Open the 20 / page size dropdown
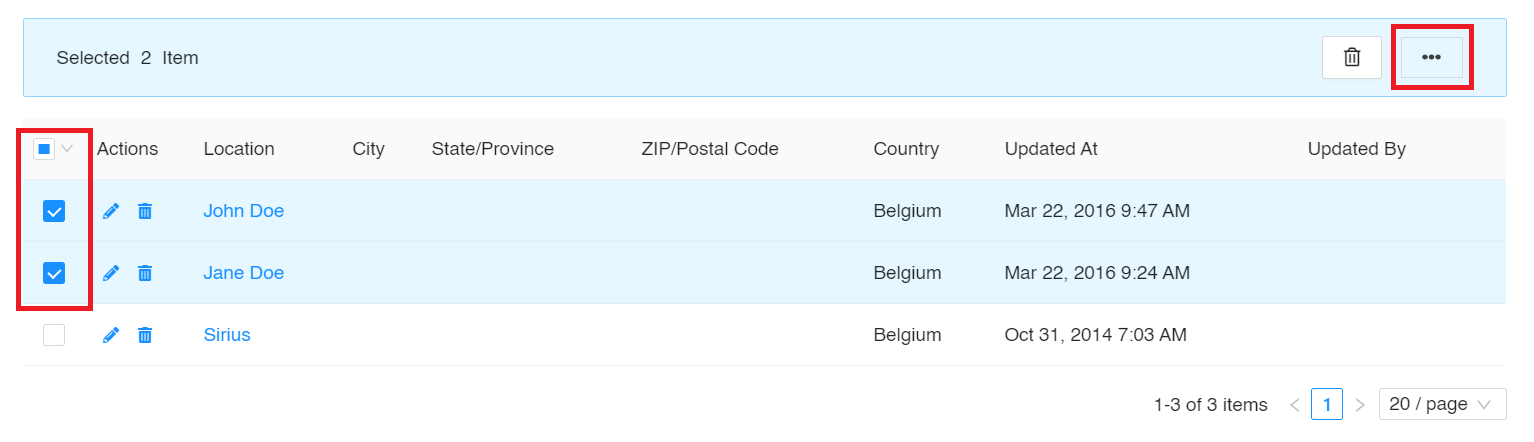This screenshot has width=1534, height=442. pyautogui.click(x=1442, y=404)
